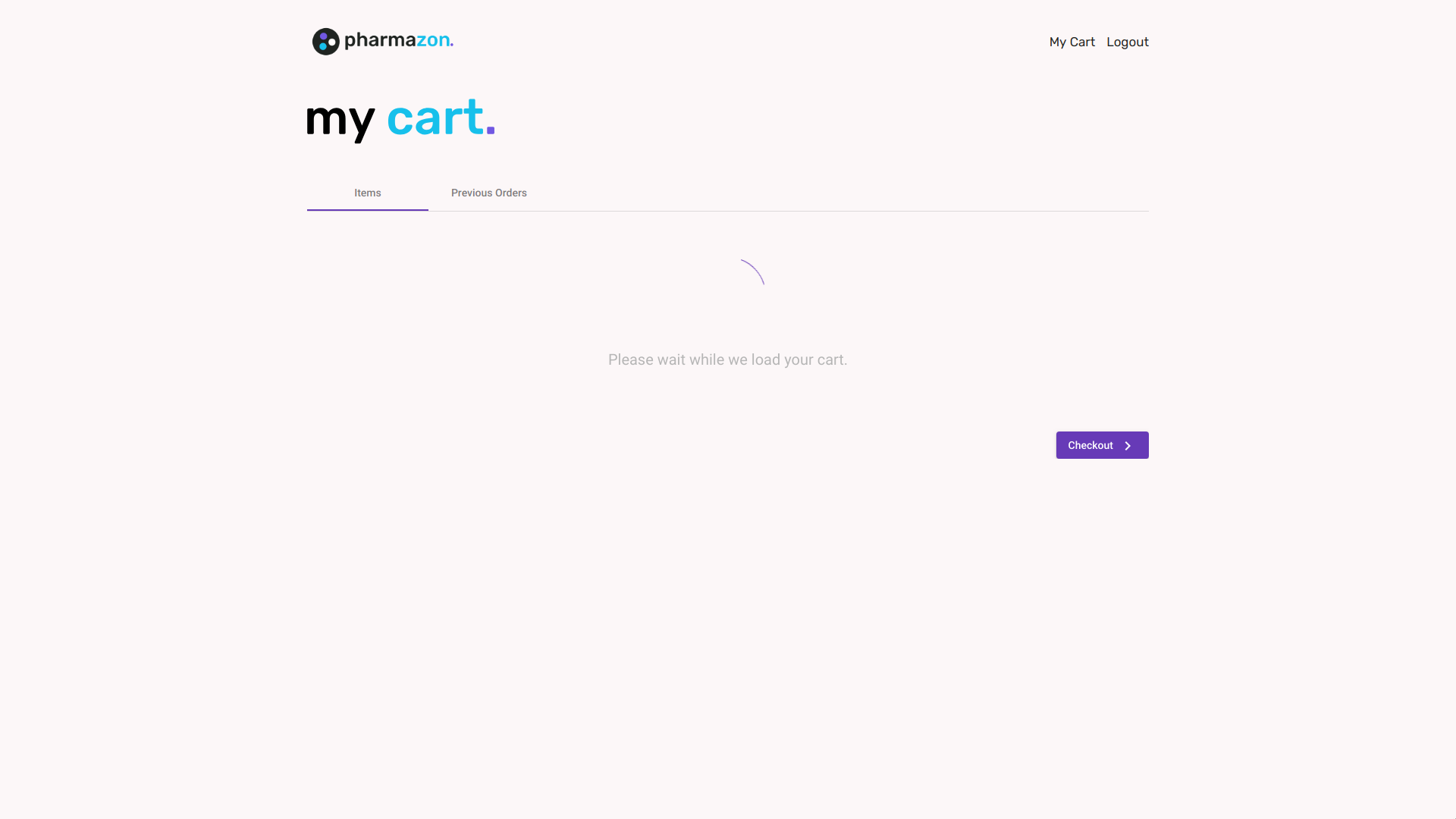Open the Previous Orders tab

click(x=488, y=193)
